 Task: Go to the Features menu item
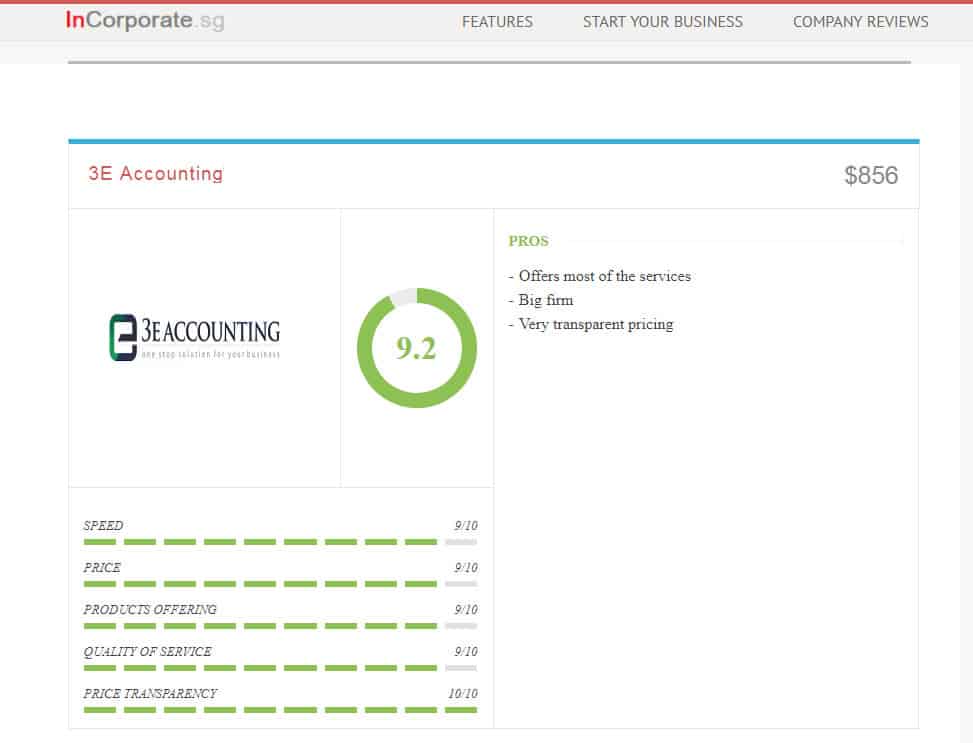497,22
